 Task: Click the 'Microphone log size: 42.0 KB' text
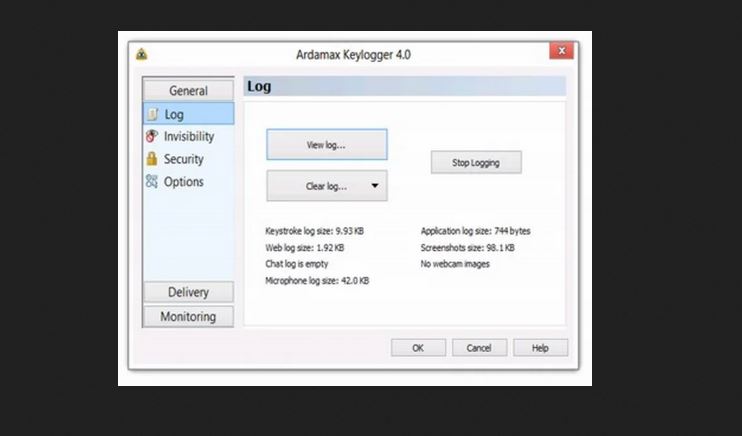[x=317, y=281]
